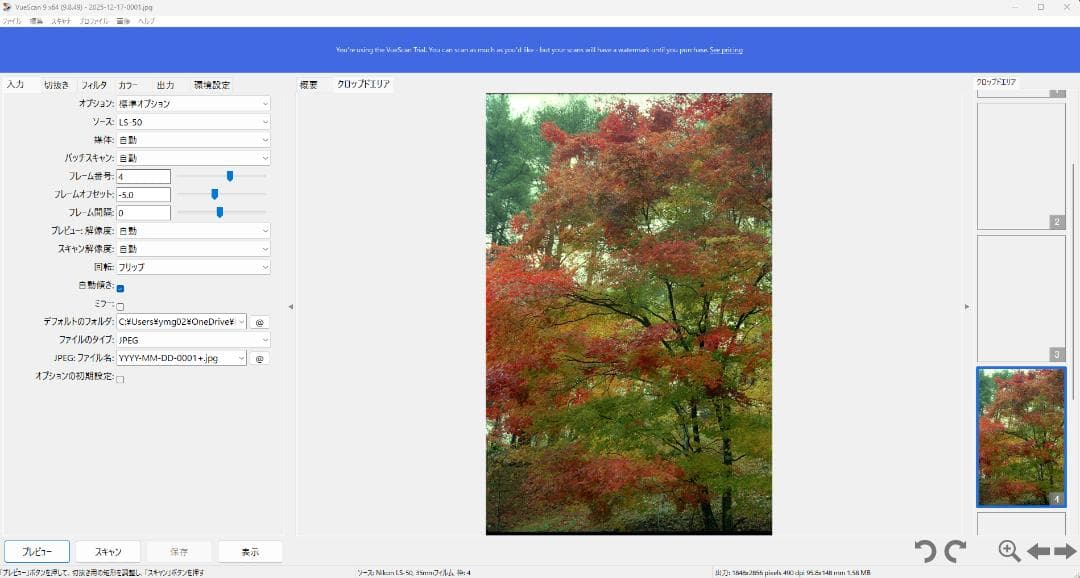1080x578 pixels.
Task: Click the @ button next to JPEG ファイル名
Action: pos(259,358)
